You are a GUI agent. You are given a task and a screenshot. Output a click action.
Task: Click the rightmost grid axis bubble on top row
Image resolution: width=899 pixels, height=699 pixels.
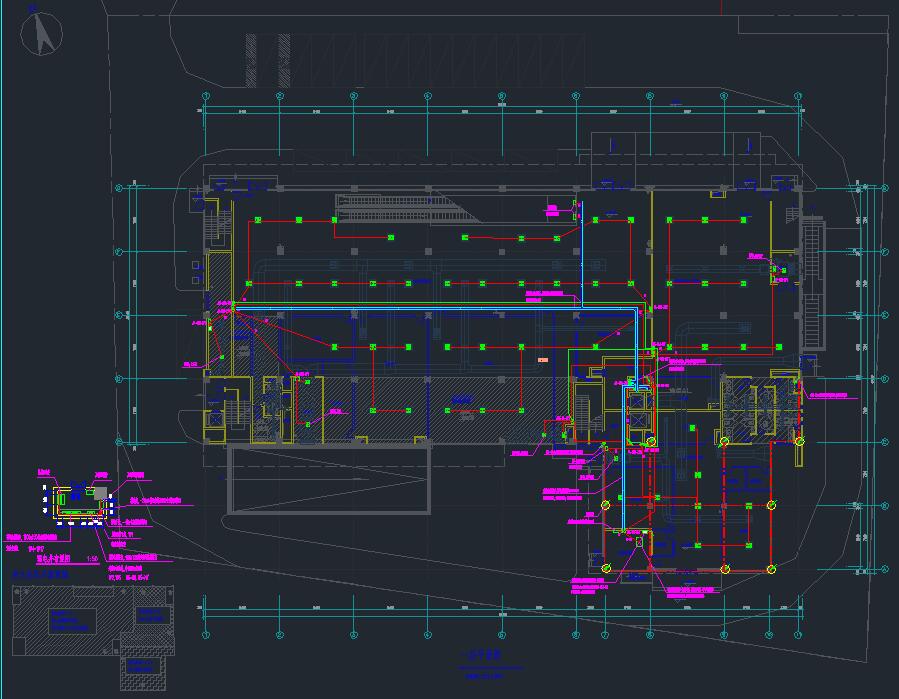tap(798, 96)
